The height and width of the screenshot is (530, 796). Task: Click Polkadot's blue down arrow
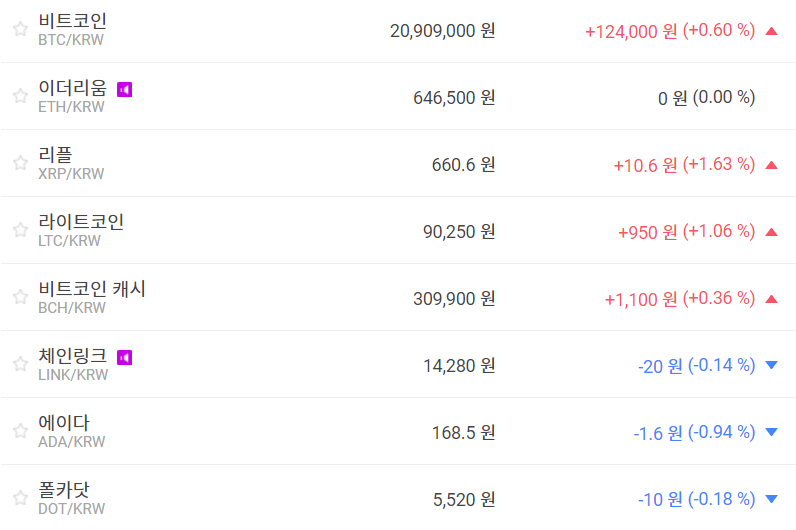[771, 500]
